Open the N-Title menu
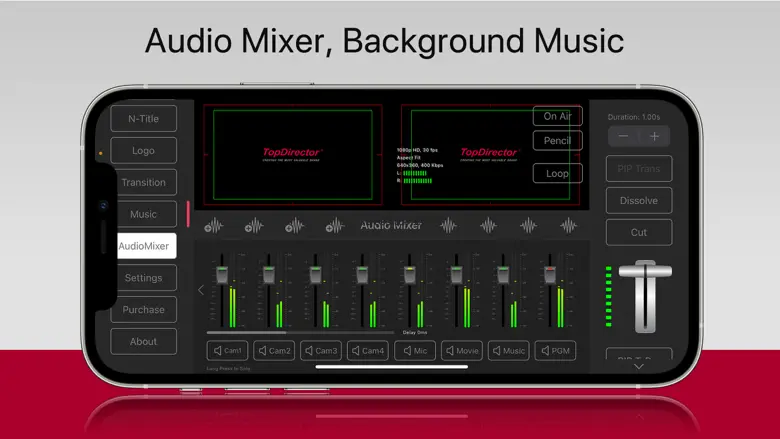Screen dimensions: 780x439 point(143,118)
